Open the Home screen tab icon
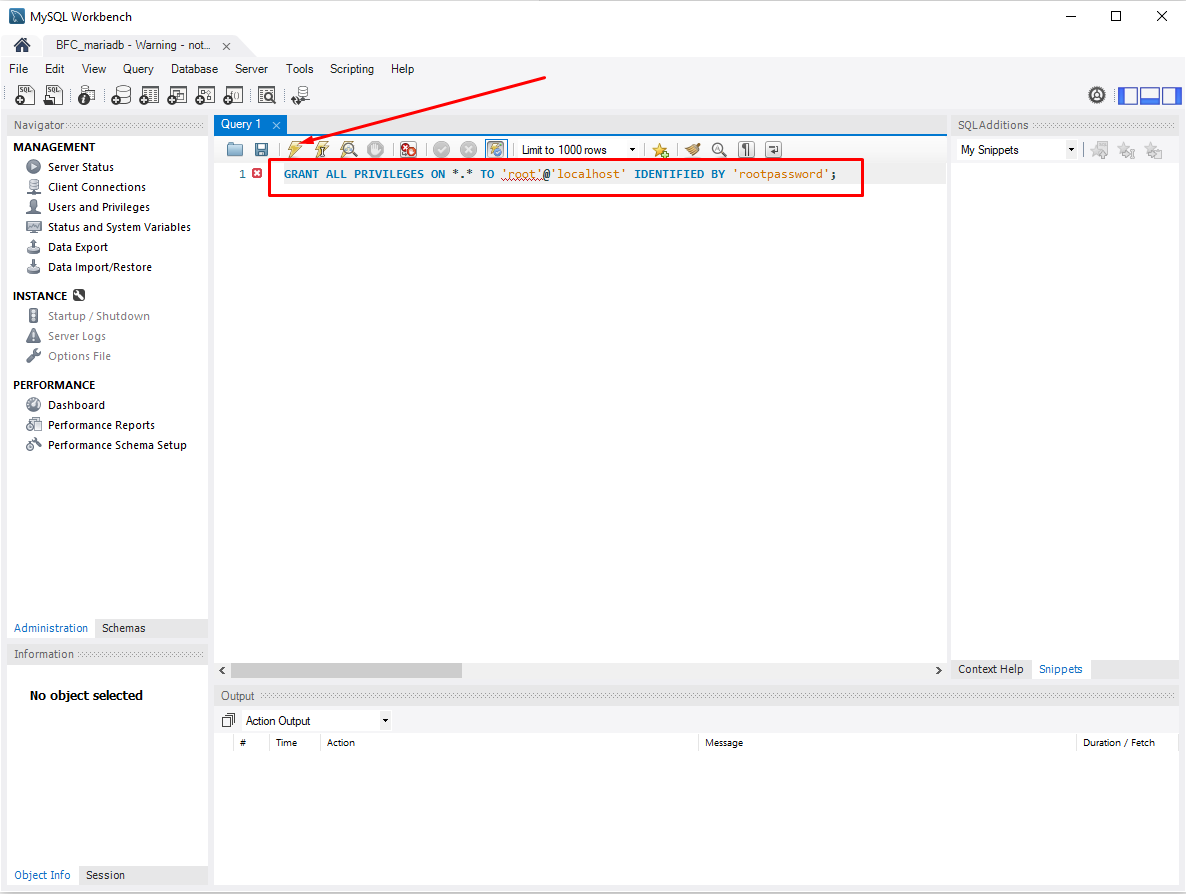Viewport: 1186px width, 894px height. [x=22, y=45]
